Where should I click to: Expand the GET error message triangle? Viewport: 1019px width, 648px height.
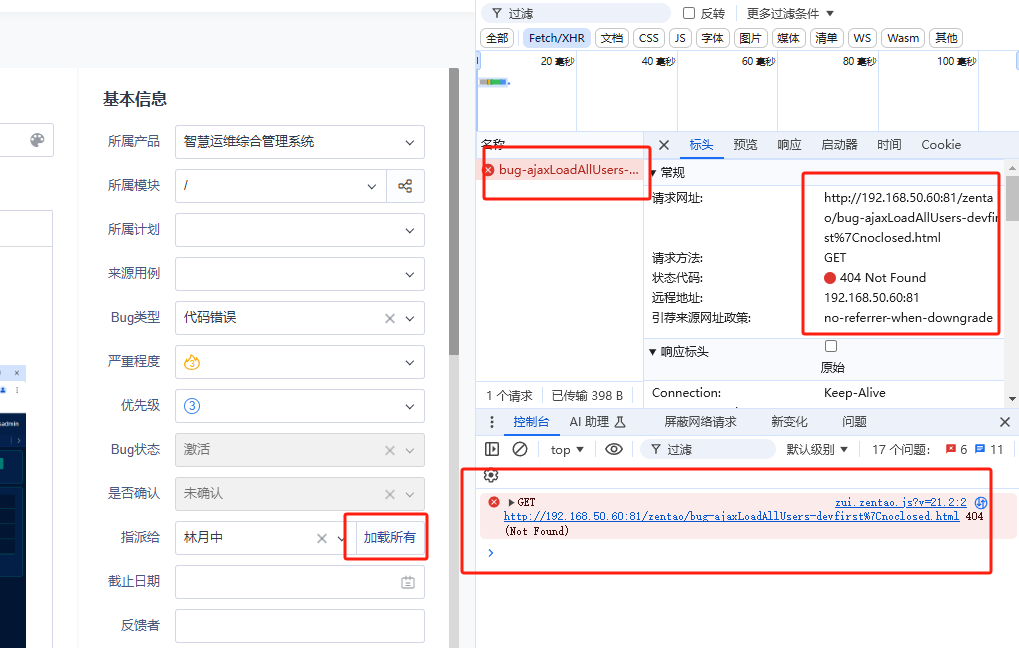pyautogui.click(x=511, y=502)
